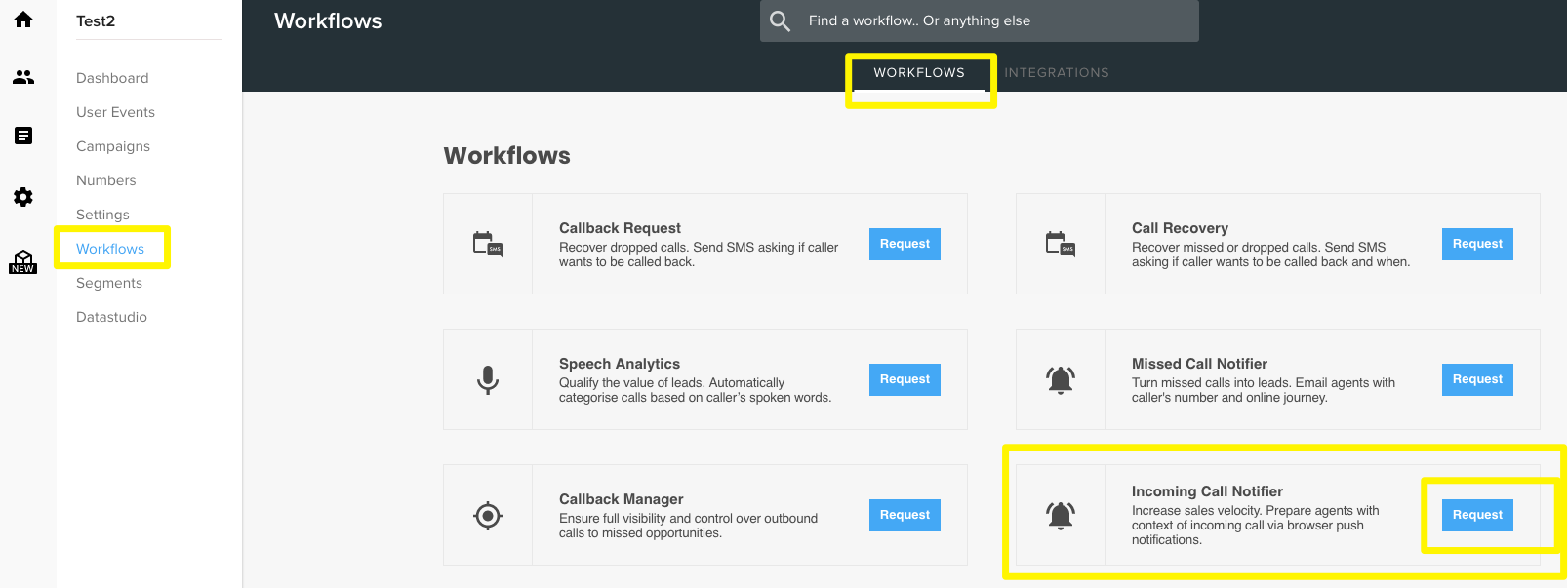Request the Callback Manager workflow
Screen dimensions: 1568x588
pyautogui.click(x=905, y=515)
